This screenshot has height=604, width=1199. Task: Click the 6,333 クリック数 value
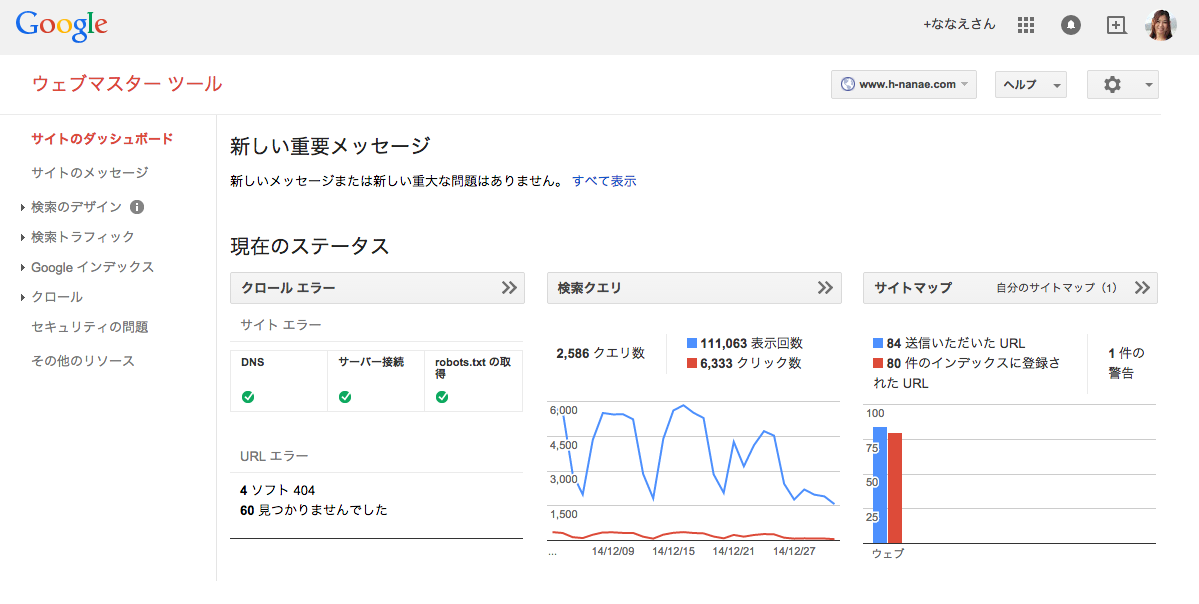pos(751,363)
